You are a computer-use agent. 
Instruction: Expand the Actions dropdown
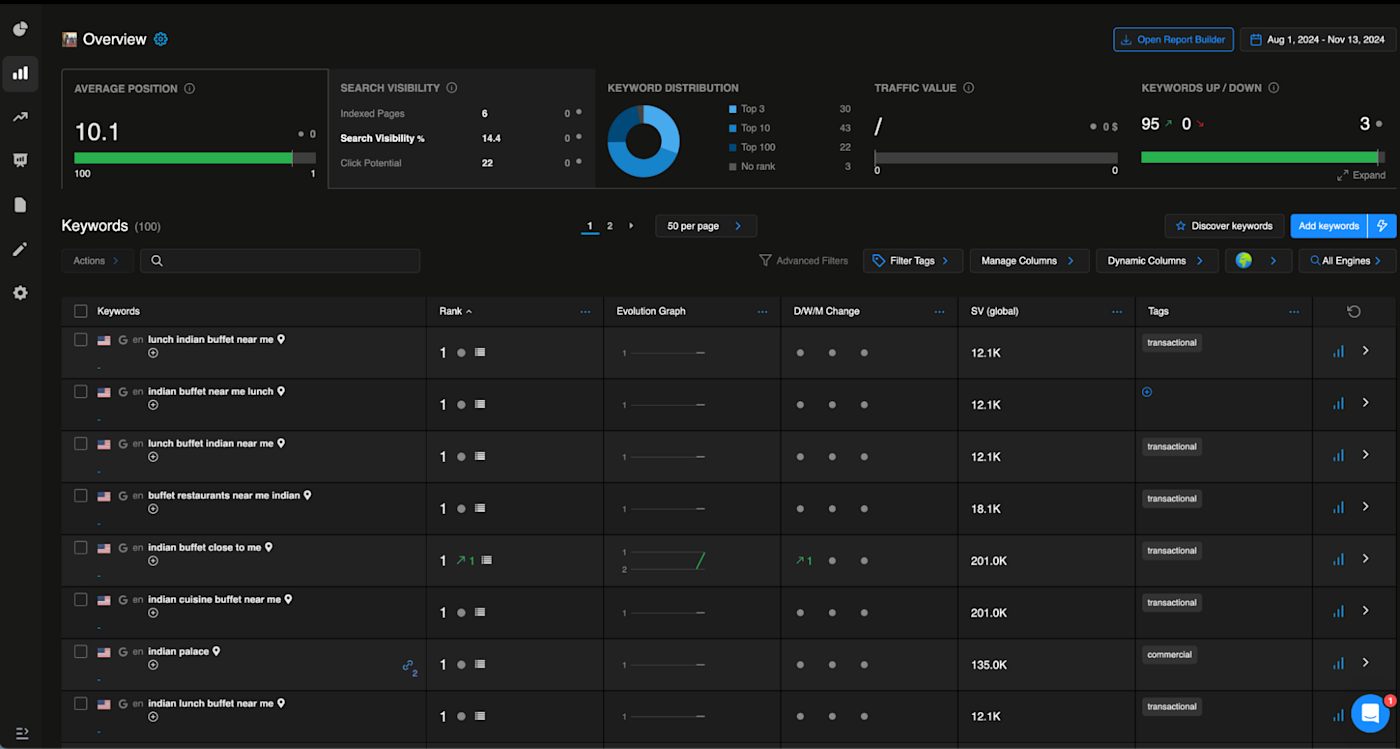pos(96,261)
